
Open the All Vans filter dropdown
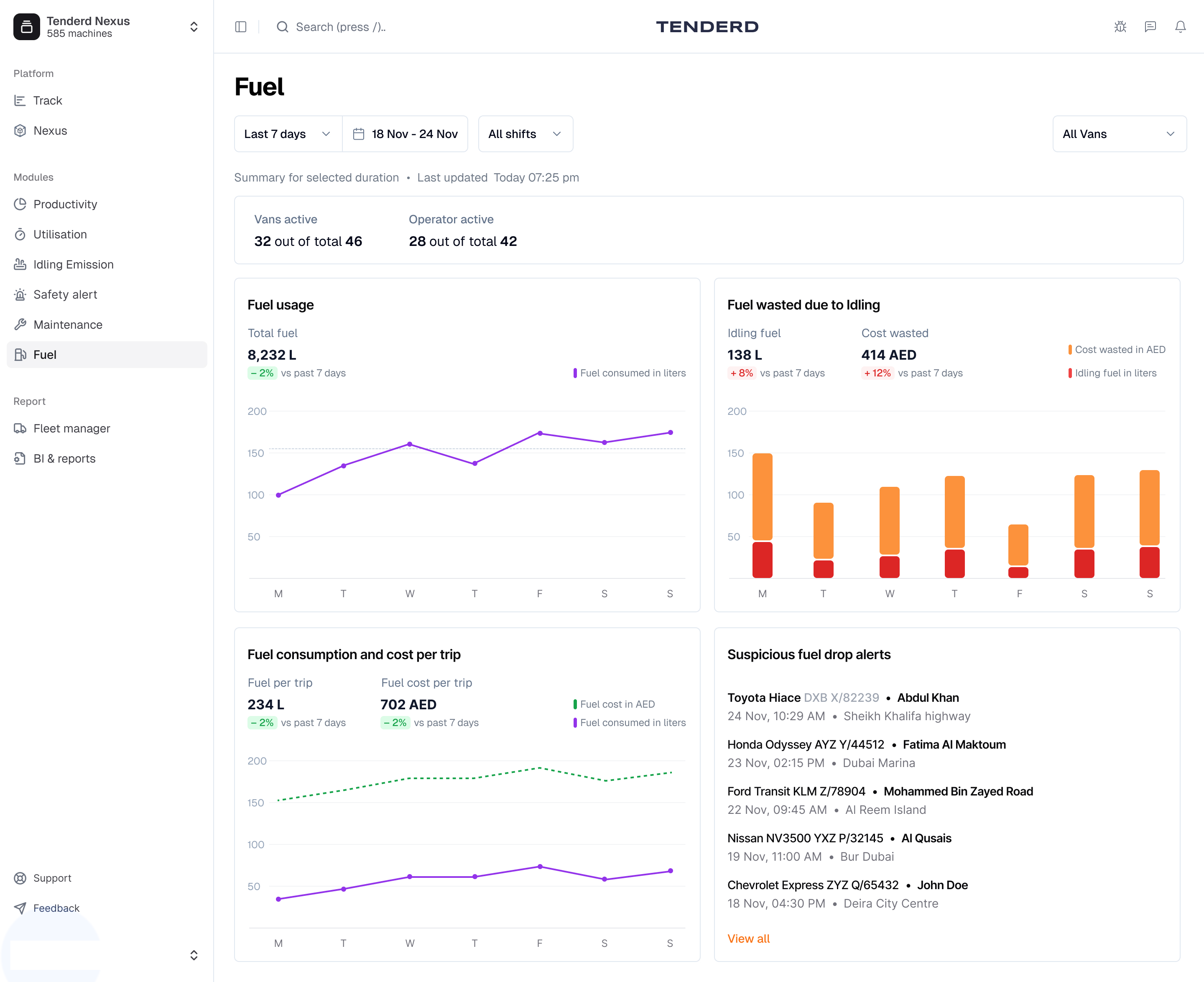[1119, 134]
